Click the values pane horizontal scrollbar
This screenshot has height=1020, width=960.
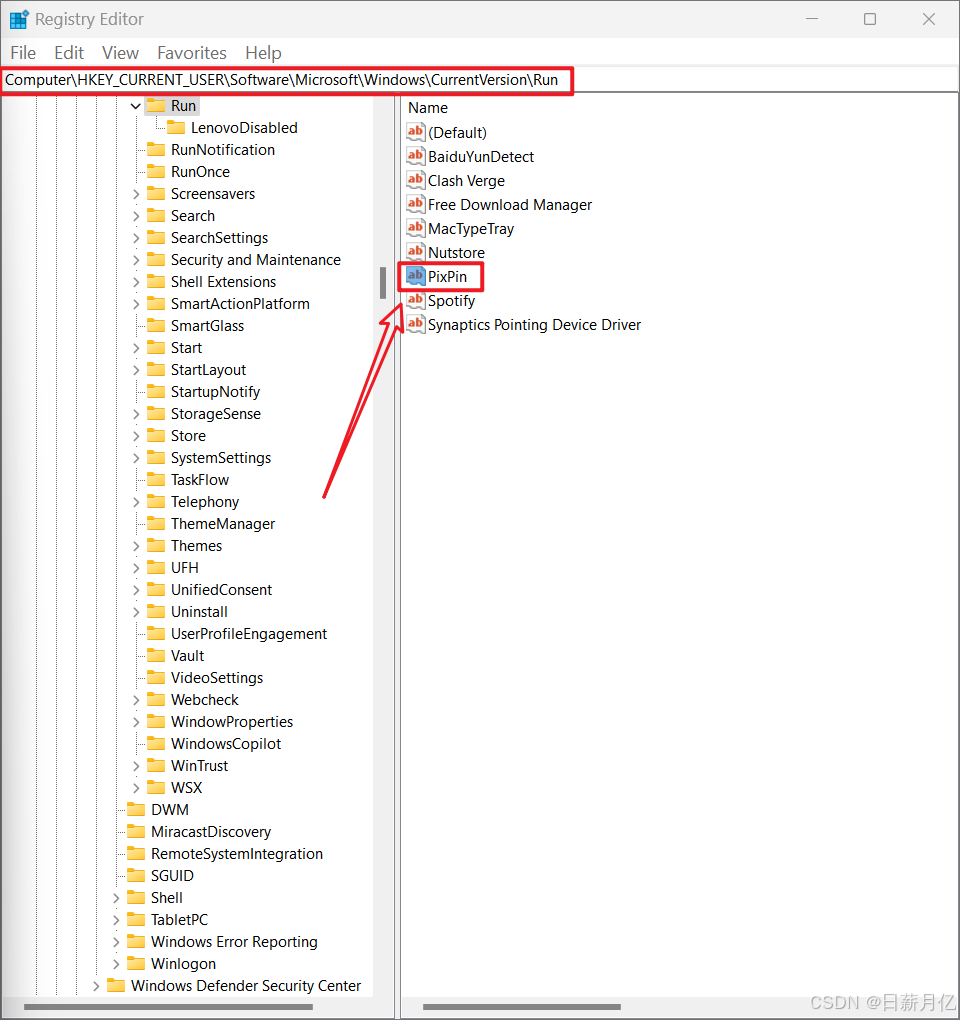(522, 1007)
